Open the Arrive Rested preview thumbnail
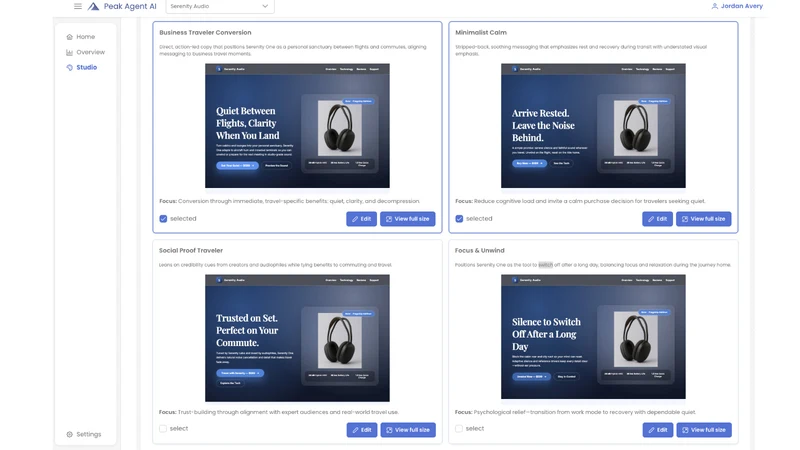The width and height of the screenshot is (800, 450). tap(593, 126)
